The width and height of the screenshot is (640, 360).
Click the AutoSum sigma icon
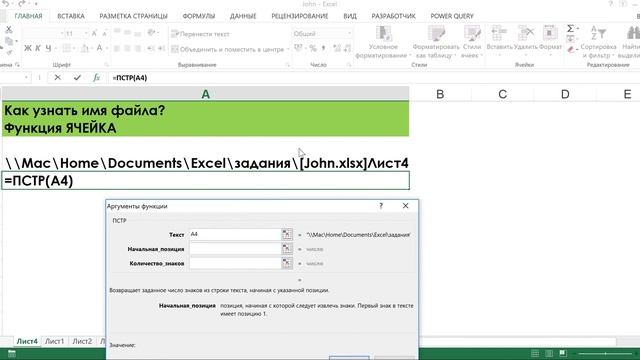570,29
